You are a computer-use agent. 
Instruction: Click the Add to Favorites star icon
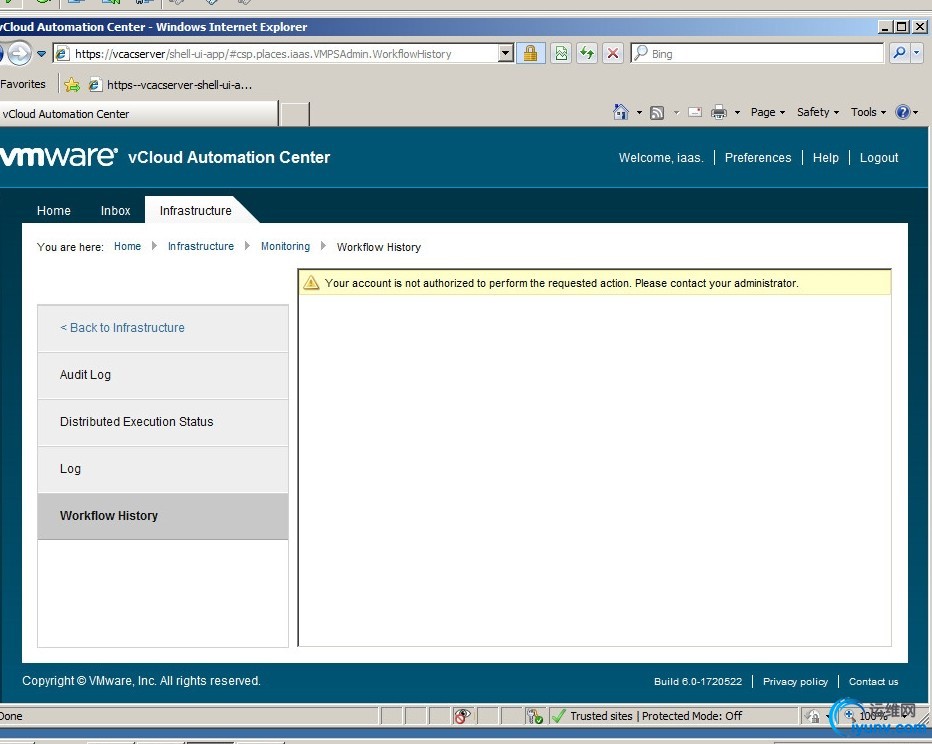[72, 85]
